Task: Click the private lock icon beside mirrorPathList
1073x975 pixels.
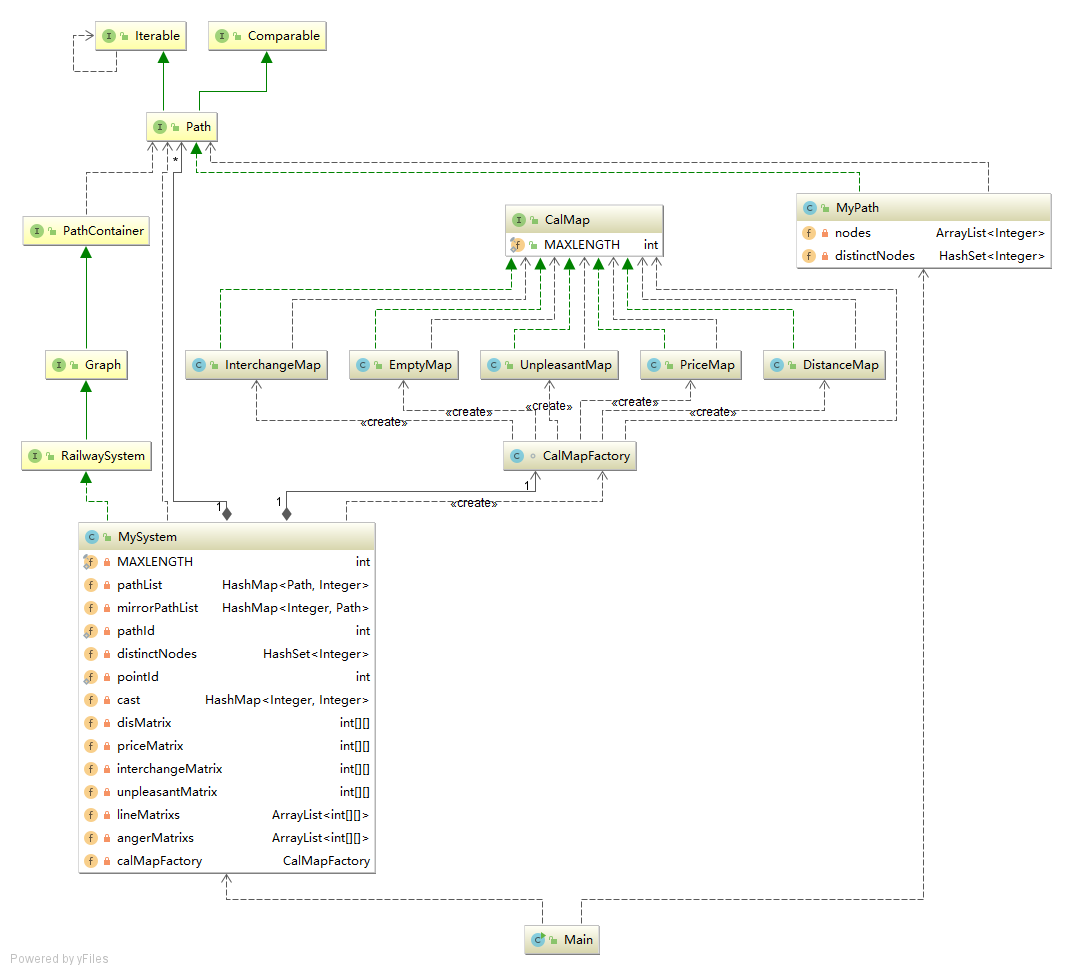Action: pyautogui.click(x=107, y=608)
